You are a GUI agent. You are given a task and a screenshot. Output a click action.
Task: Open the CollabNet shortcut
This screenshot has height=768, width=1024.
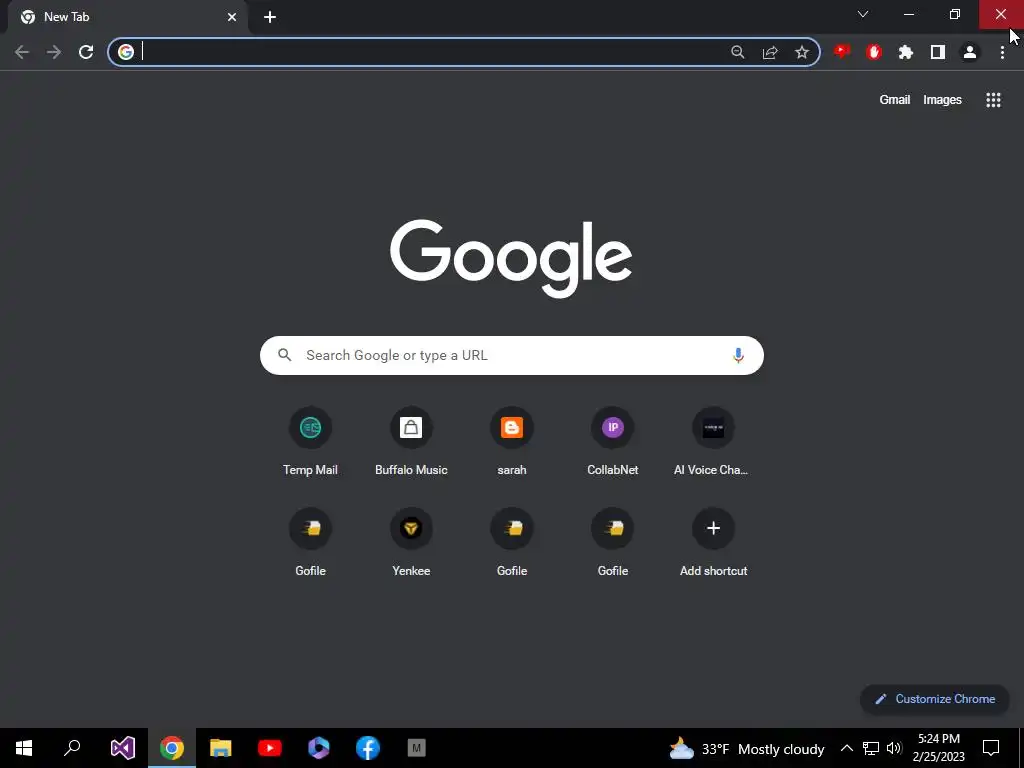point(613,441)
